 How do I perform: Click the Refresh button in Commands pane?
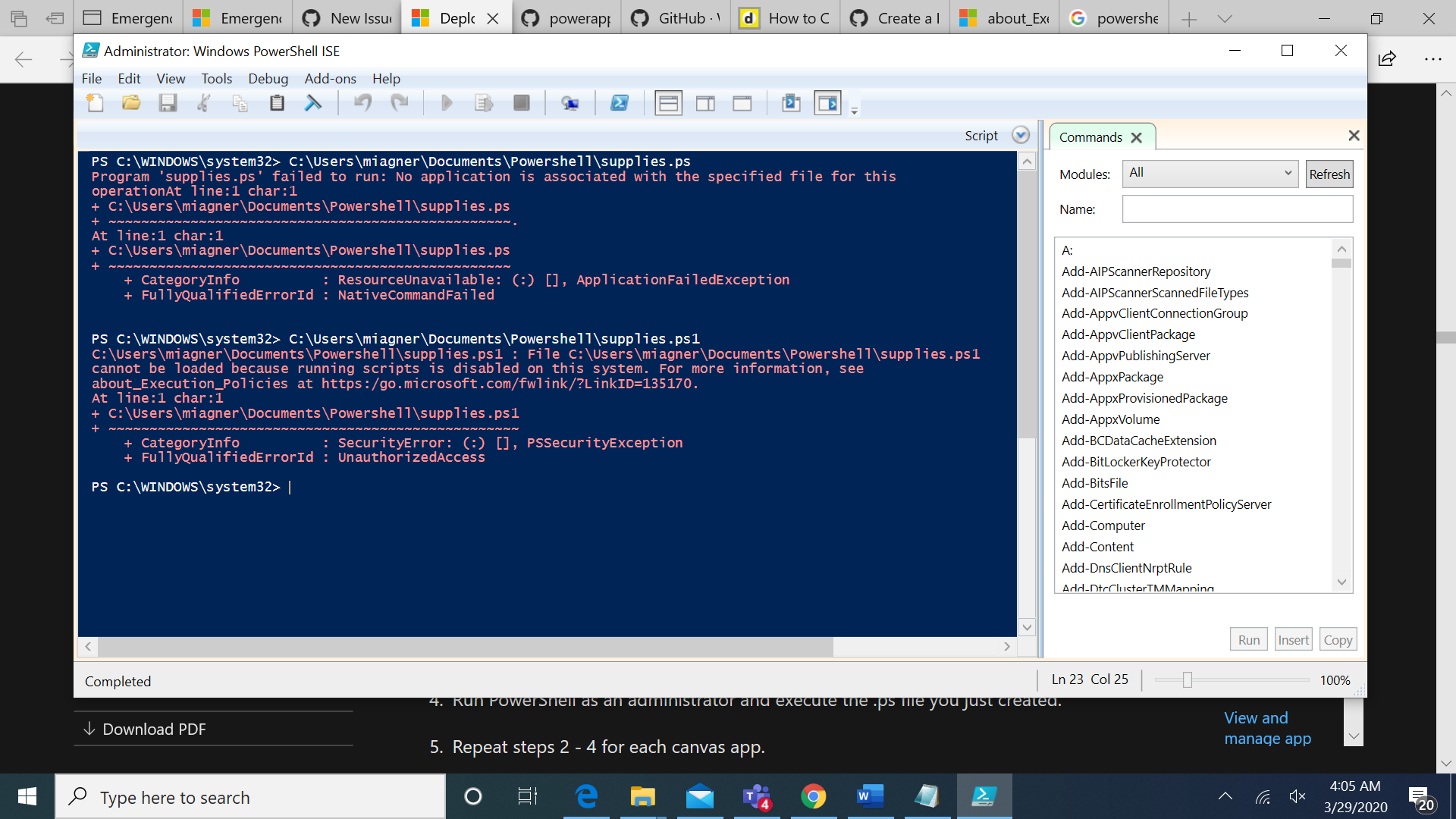(x=1329, y=174)
